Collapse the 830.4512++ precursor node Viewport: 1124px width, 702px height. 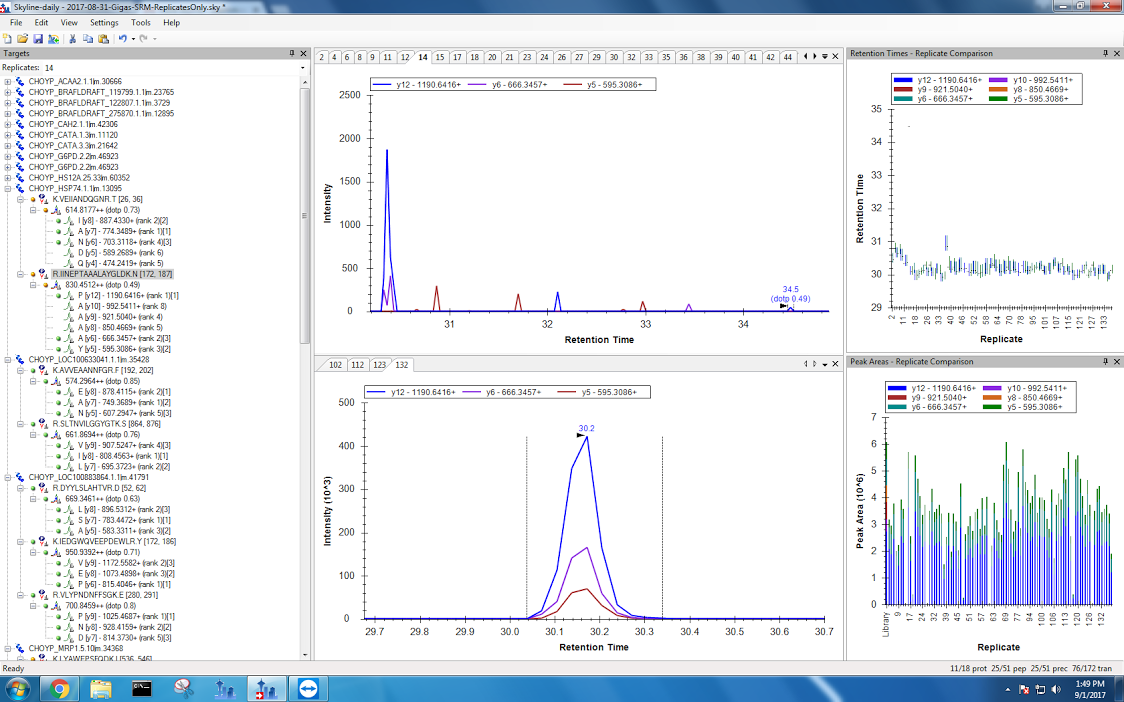32,284
